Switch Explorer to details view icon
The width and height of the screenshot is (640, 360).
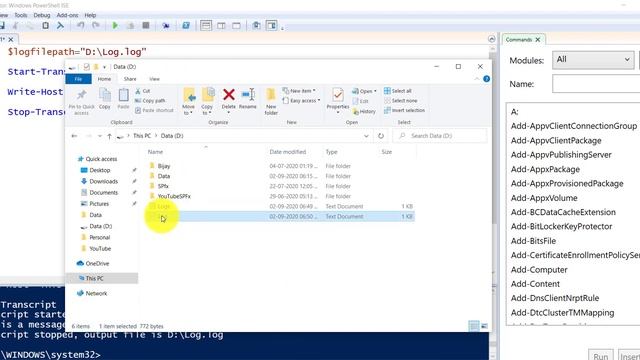pyautogui.click(x=473, y=326)
